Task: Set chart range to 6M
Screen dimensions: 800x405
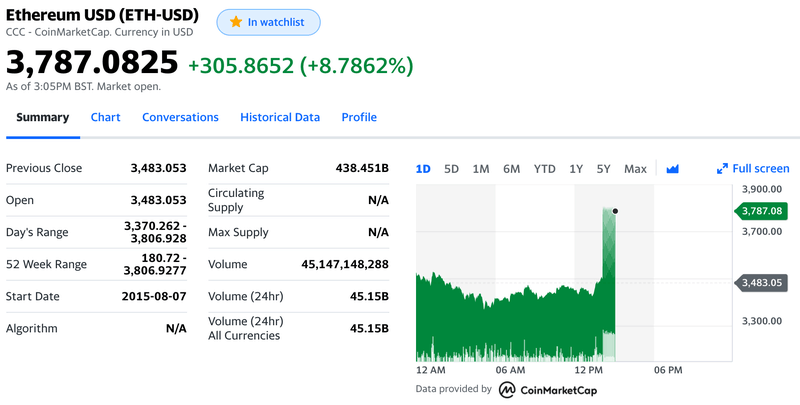Action: coord(512,169)
